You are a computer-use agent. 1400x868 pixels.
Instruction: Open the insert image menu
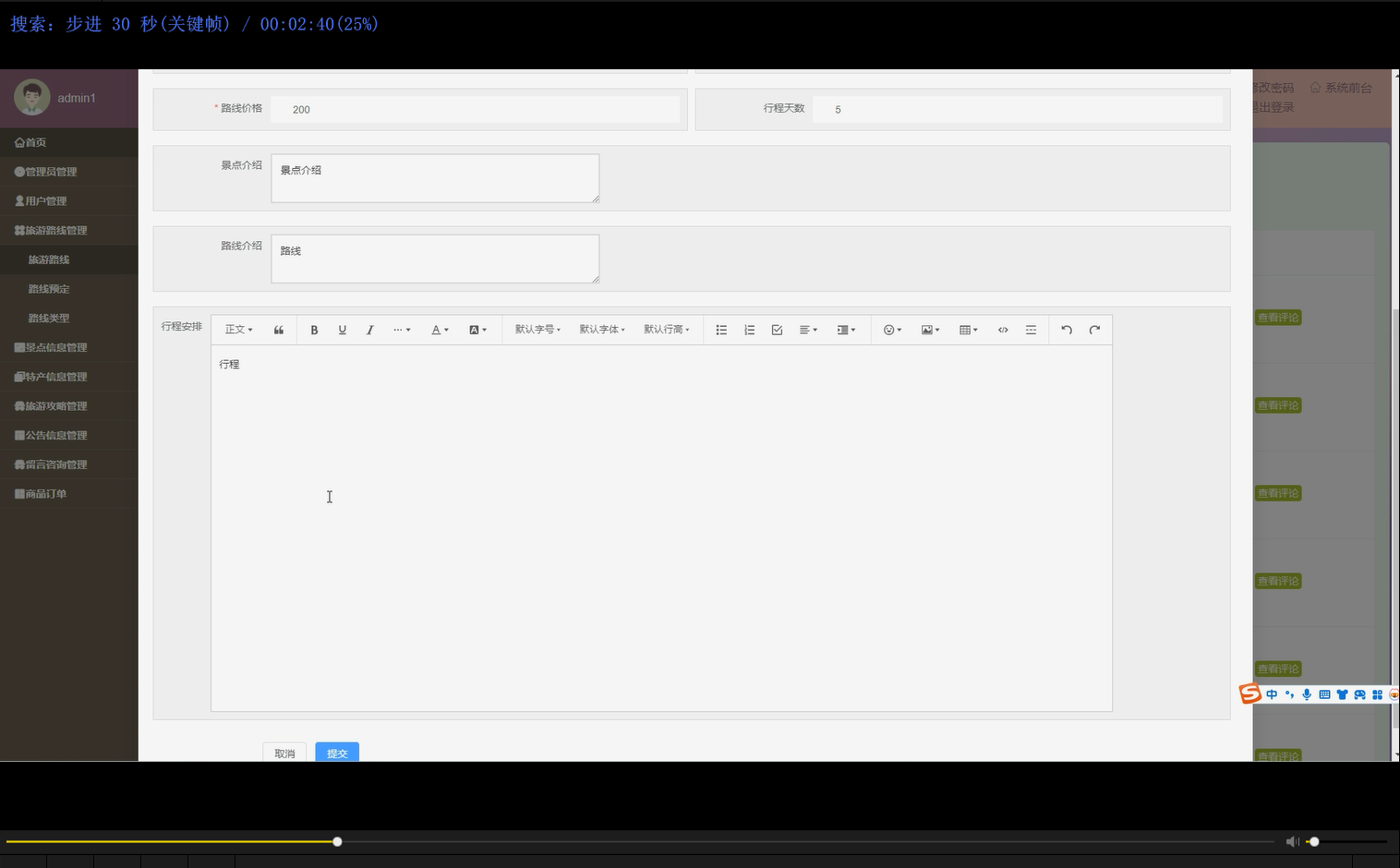click(930, 330)
